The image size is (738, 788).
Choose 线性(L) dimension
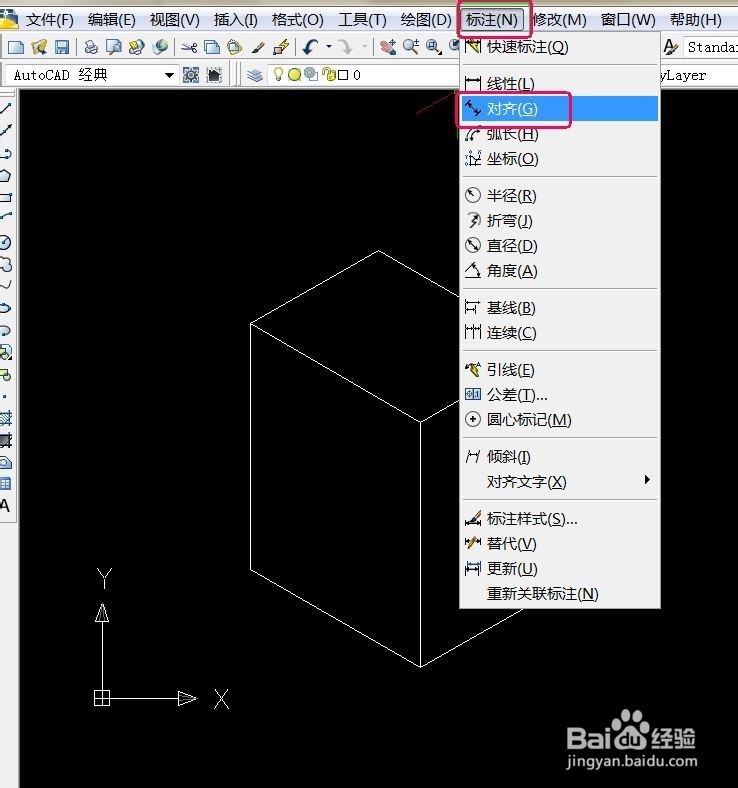tap(560, 83)
